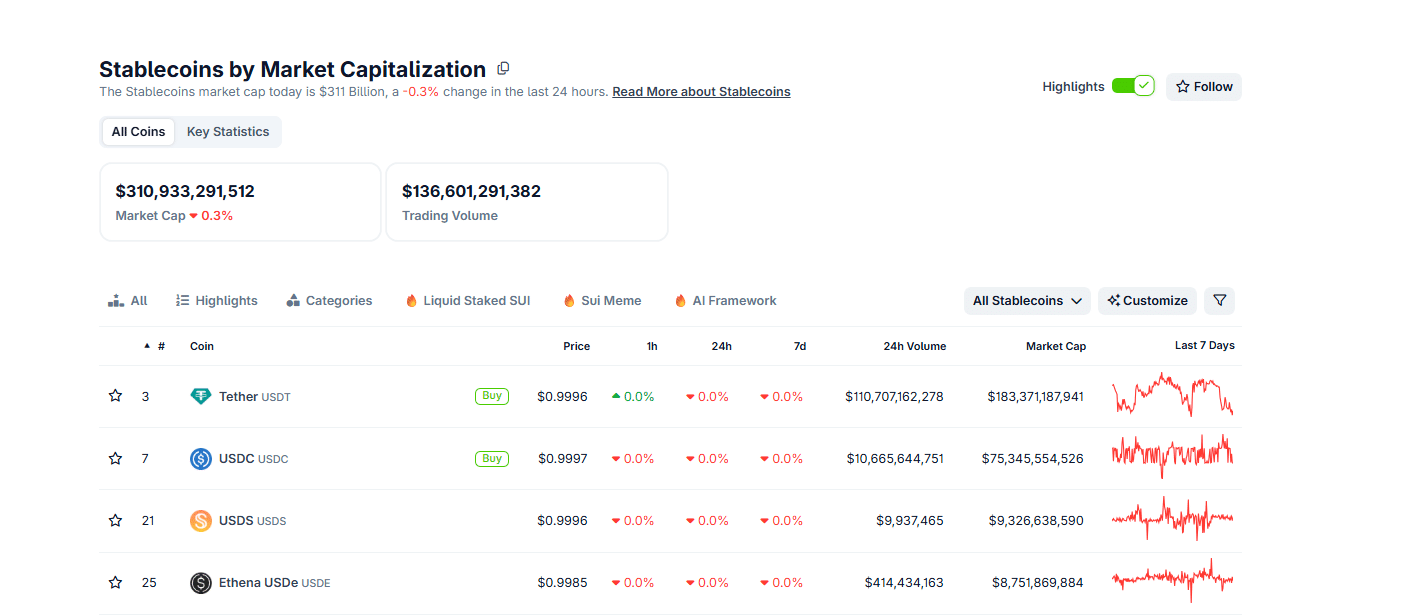Click the Customize sparkle icon
This screenshot has width=1417, height=616.
coord(1112,300)
